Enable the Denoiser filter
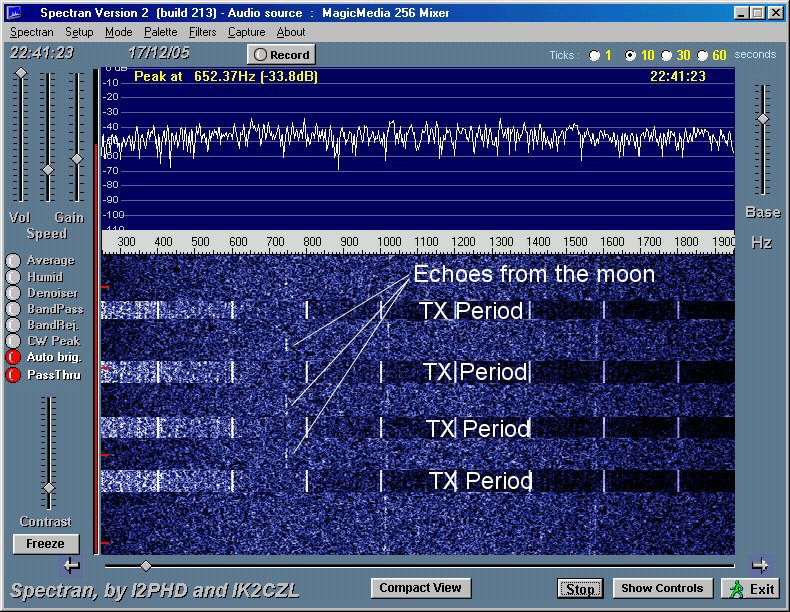 (x=13, y=293)
